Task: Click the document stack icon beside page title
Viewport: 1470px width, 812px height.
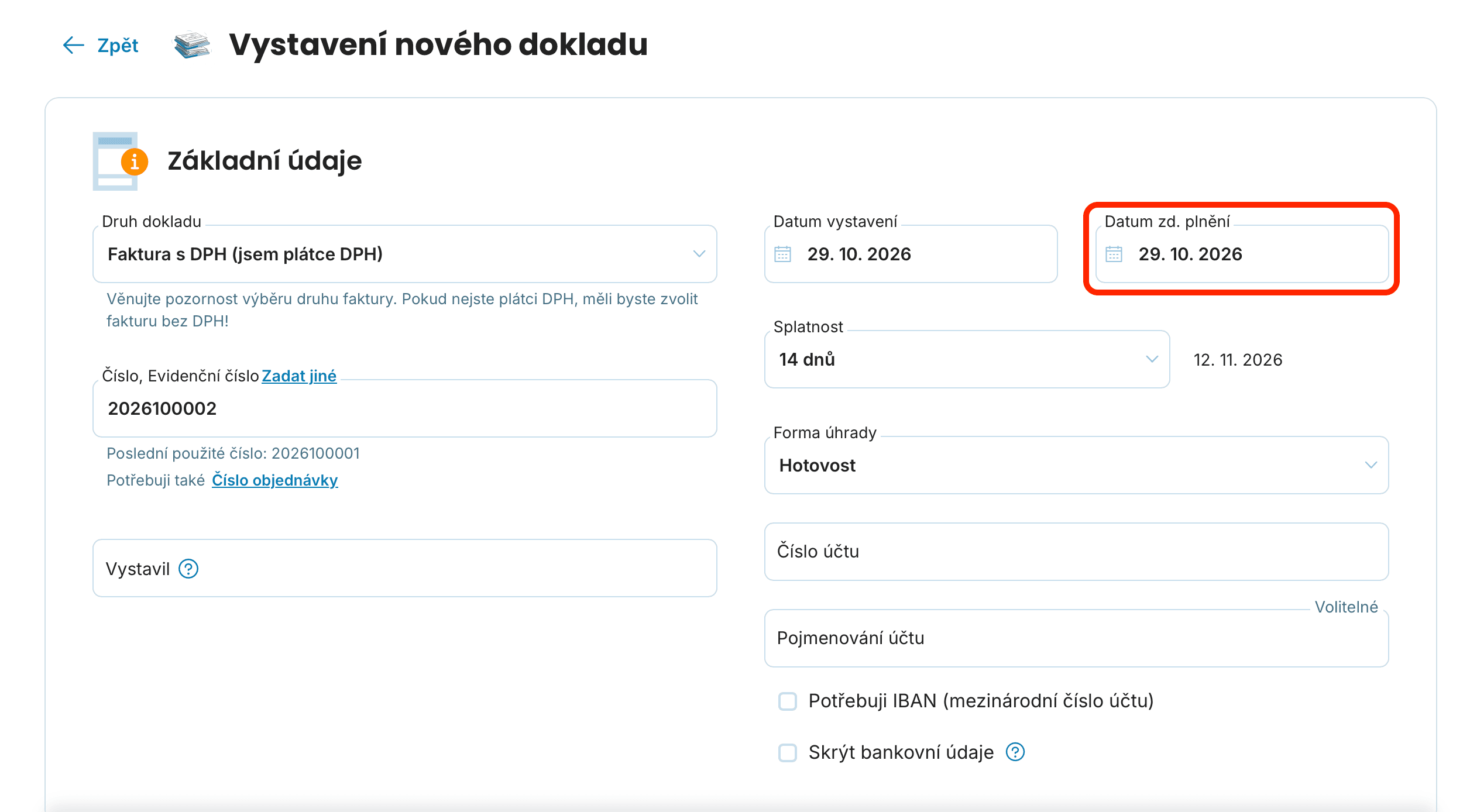Action: point(192,45)
